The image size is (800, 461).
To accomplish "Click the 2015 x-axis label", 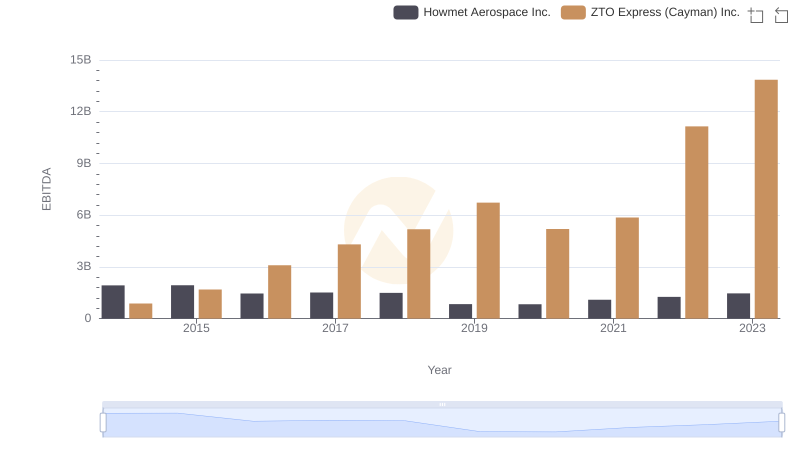I will [x=196, y=328].
